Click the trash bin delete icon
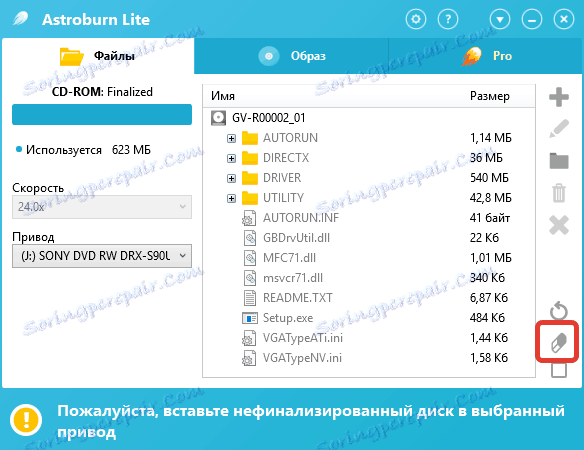The width and height of the screenshot is (584, 450). pyautogui.click(x=559, y=193)
